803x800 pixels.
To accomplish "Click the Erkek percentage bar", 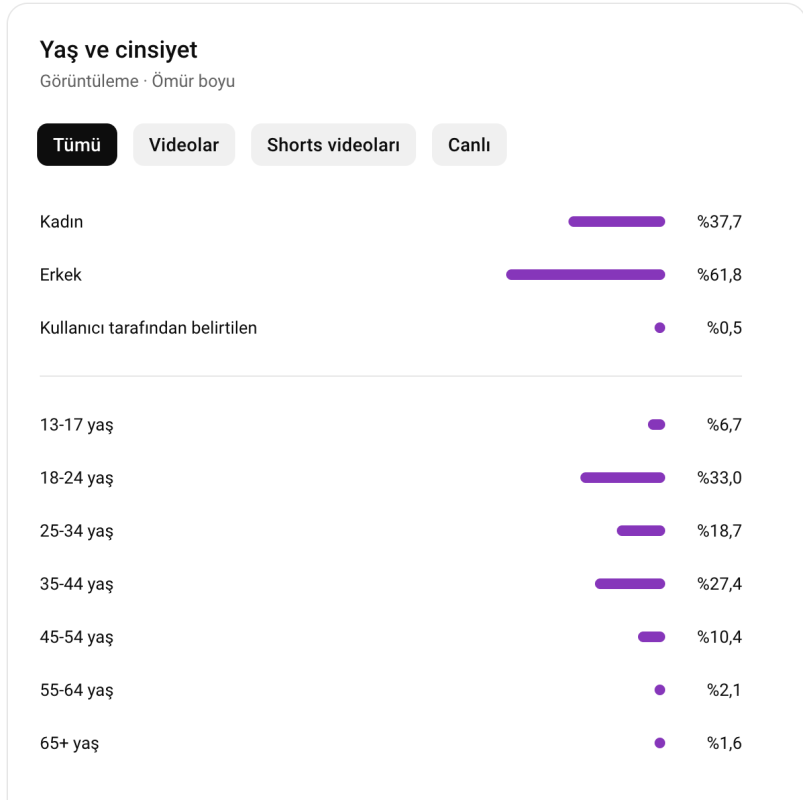I will click(585, 275).
